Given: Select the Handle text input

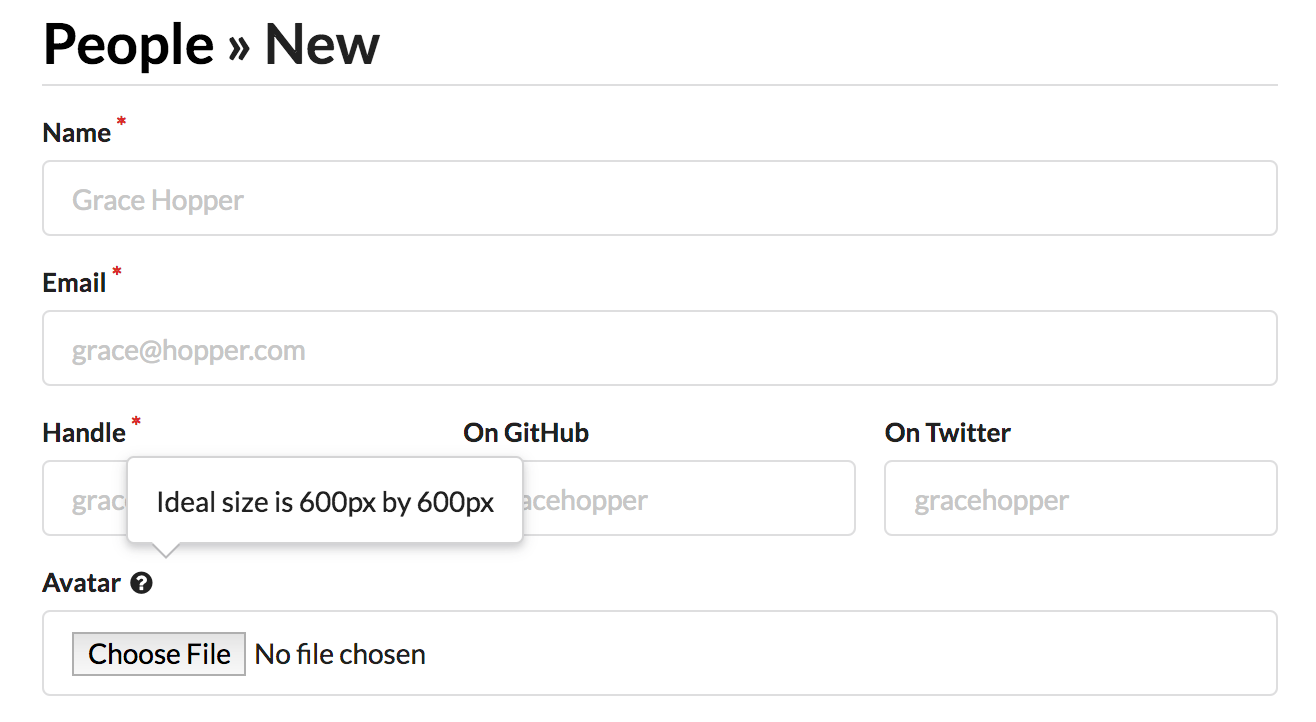Looking at the screenshot, I should pyautogui.click(x=84, y=498).
